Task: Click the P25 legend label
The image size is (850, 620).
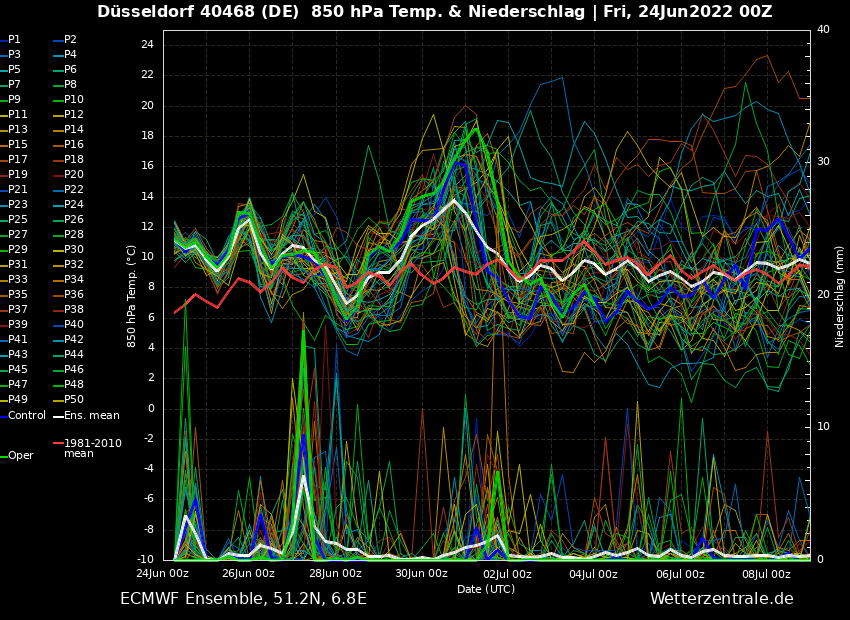Action: point(18,220)
